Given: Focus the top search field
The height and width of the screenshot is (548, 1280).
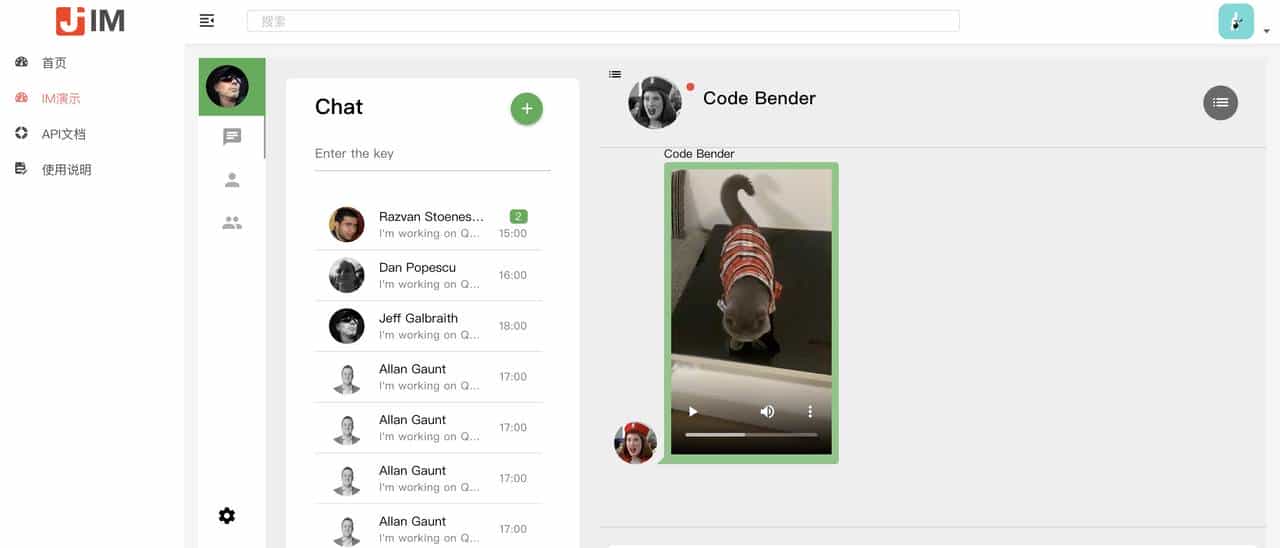Looking at the screenshot, I should click(x=603, y=20).
